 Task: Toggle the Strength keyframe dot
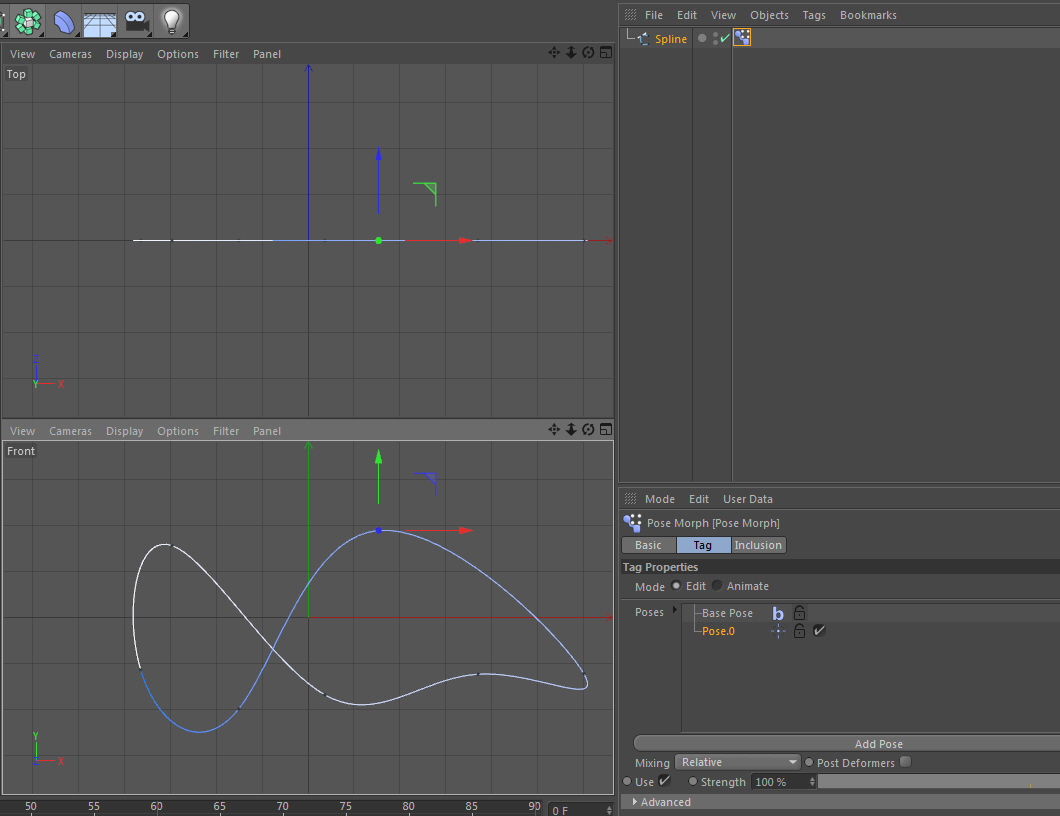(x=693, y=782)
